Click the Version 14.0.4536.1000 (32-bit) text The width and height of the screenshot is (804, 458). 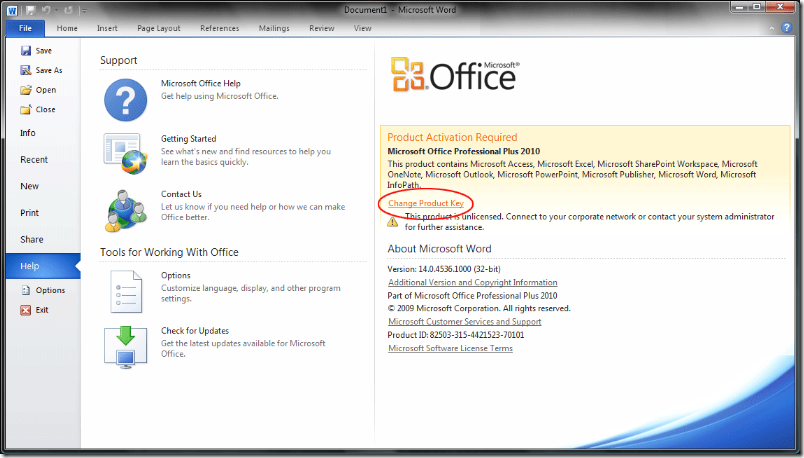444,269
